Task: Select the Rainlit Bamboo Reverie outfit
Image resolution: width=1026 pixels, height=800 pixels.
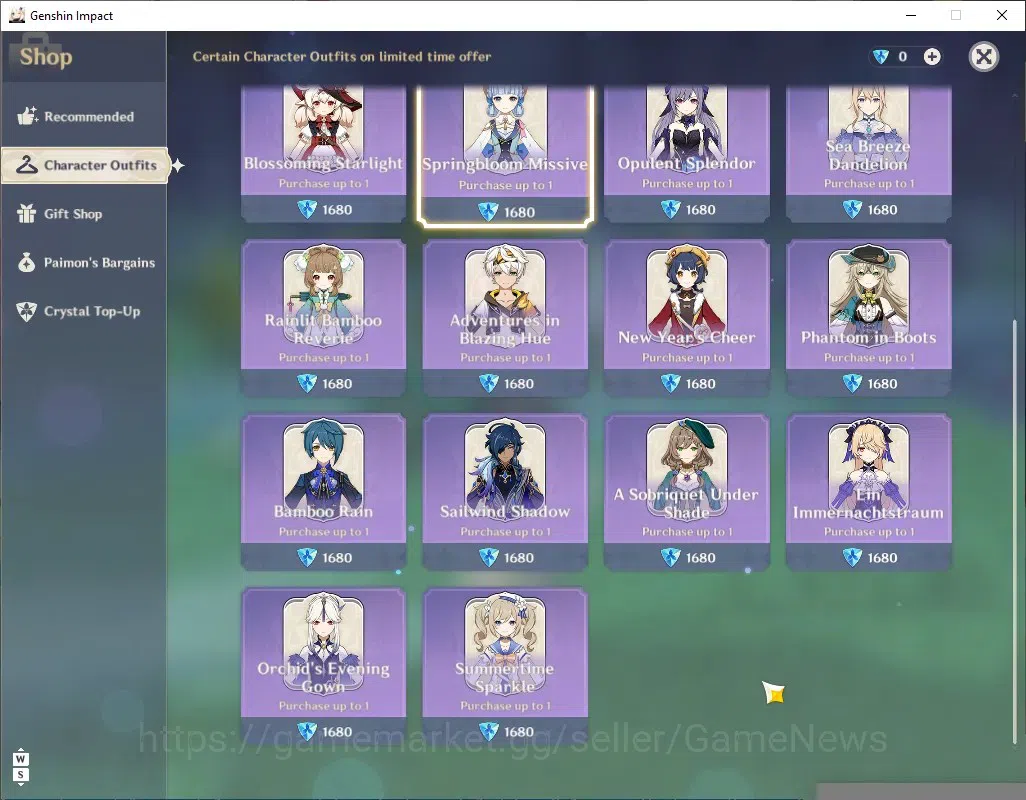Action: 323,318
